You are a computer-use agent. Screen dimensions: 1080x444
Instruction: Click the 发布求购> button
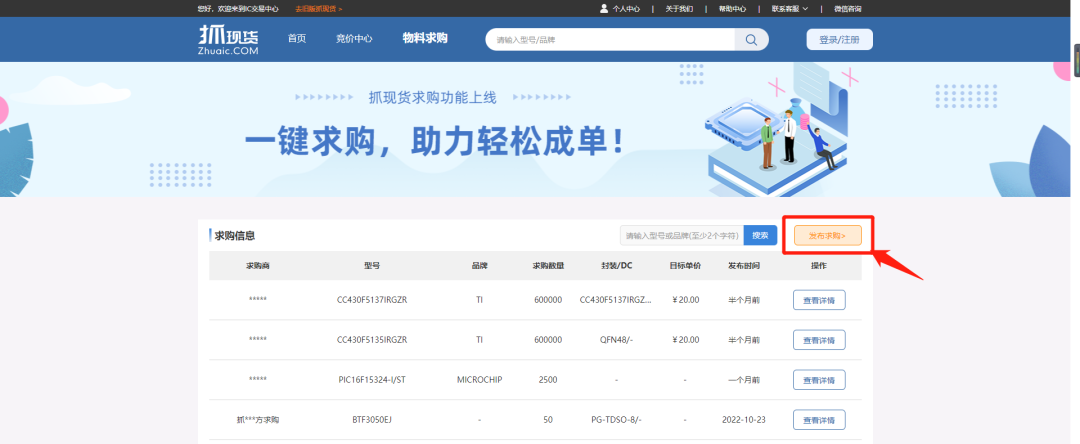pos(827,235)
